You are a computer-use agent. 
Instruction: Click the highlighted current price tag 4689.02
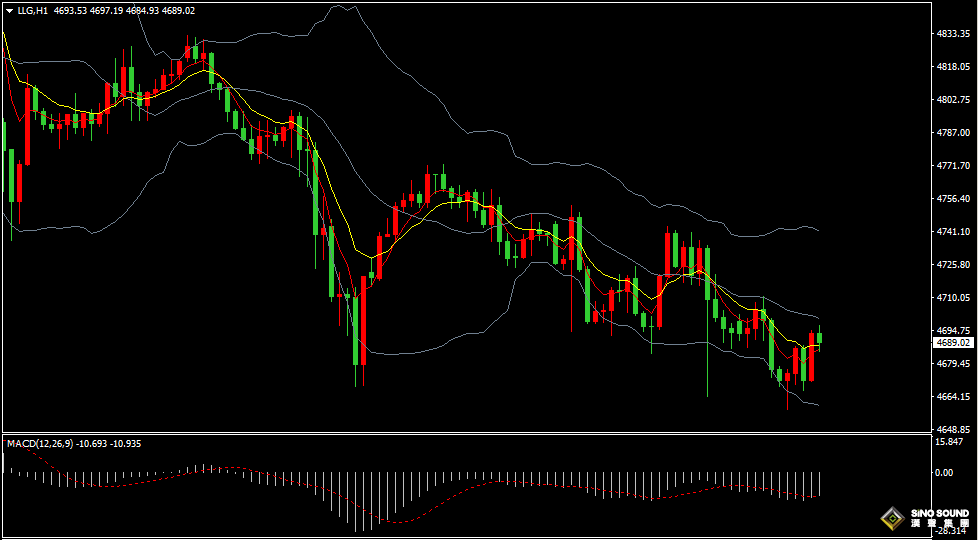coord(953,343)
